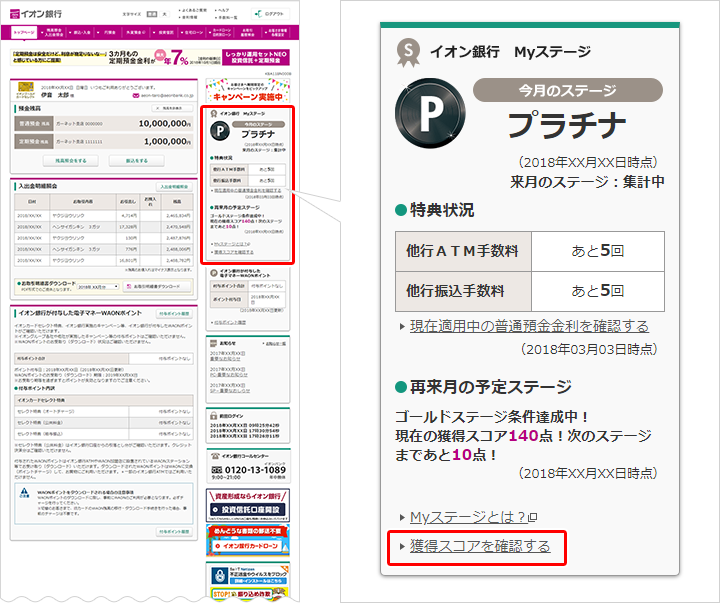This screenshot has width=720, height=603.
Task: Click the telephone icon of call center box
Action: pyautogui.click(x=215, y=456)
